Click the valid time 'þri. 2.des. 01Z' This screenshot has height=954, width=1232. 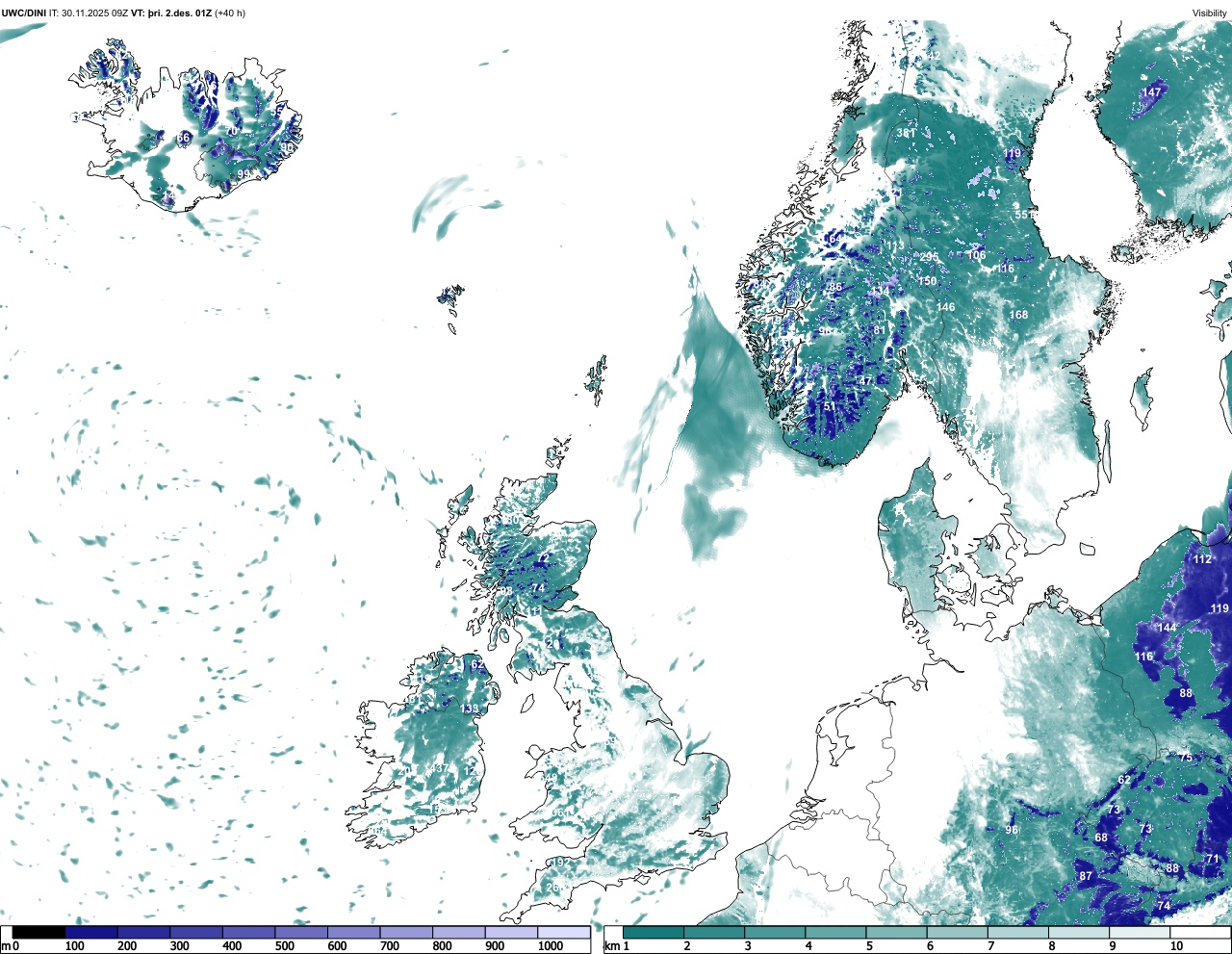point(180,13)
